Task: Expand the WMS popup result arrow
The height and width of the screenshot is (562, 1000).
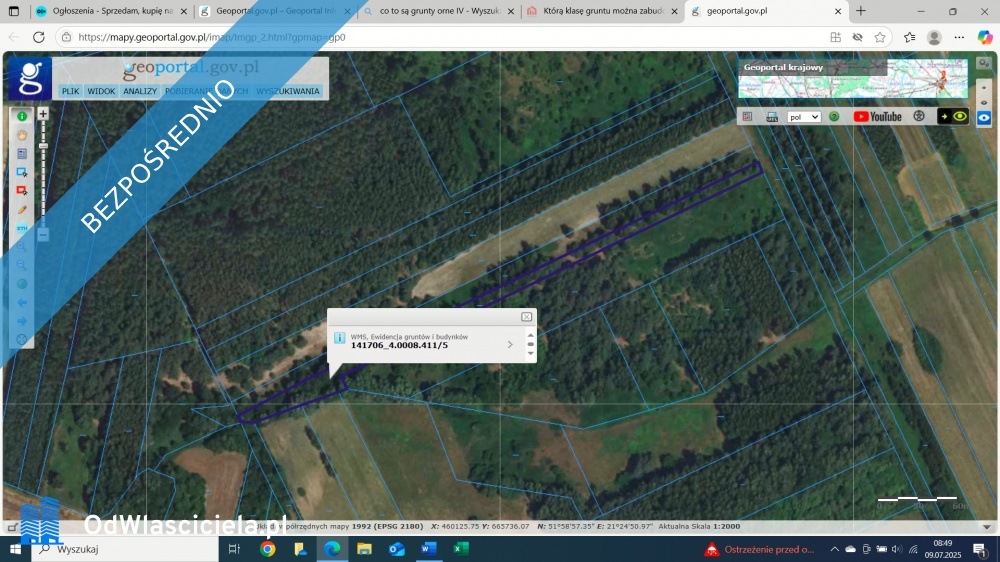Action: [x=510, y=345]
